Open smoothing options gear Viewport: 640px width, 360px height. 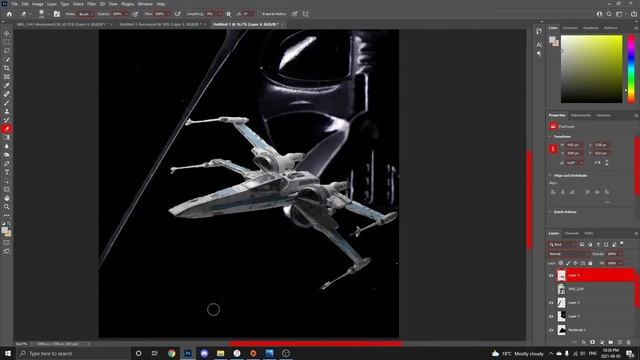click(x=229, y=14)
